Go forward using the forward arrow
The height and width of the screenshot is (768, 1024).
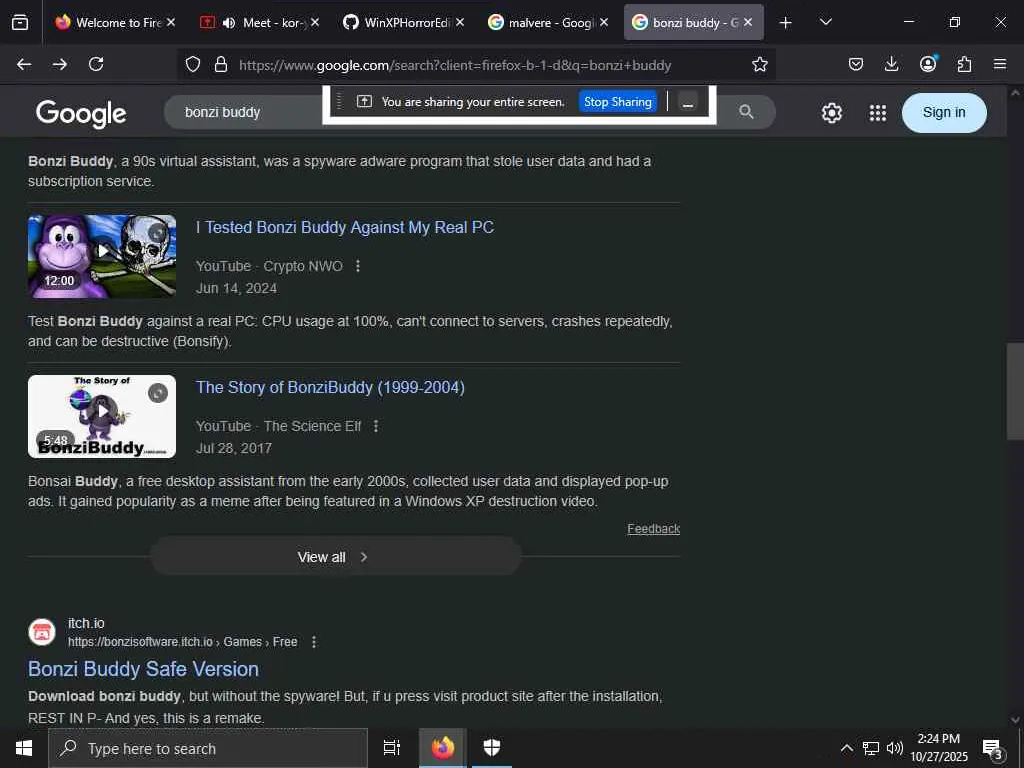(60, 64)
